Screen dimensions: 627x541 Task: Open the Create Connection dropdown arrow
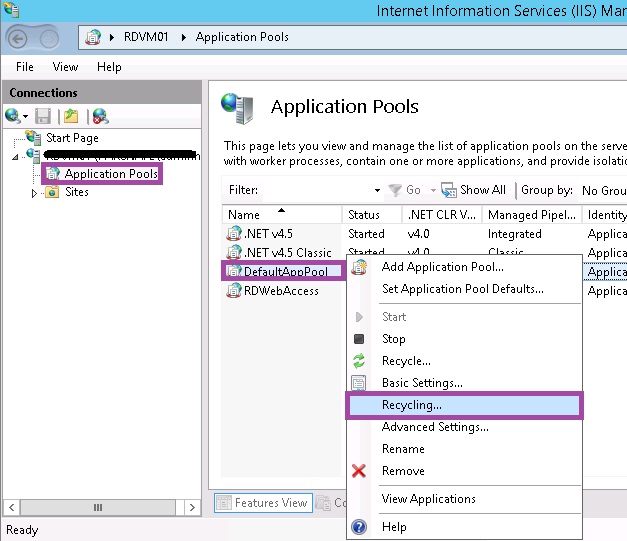tap(26, 116)
